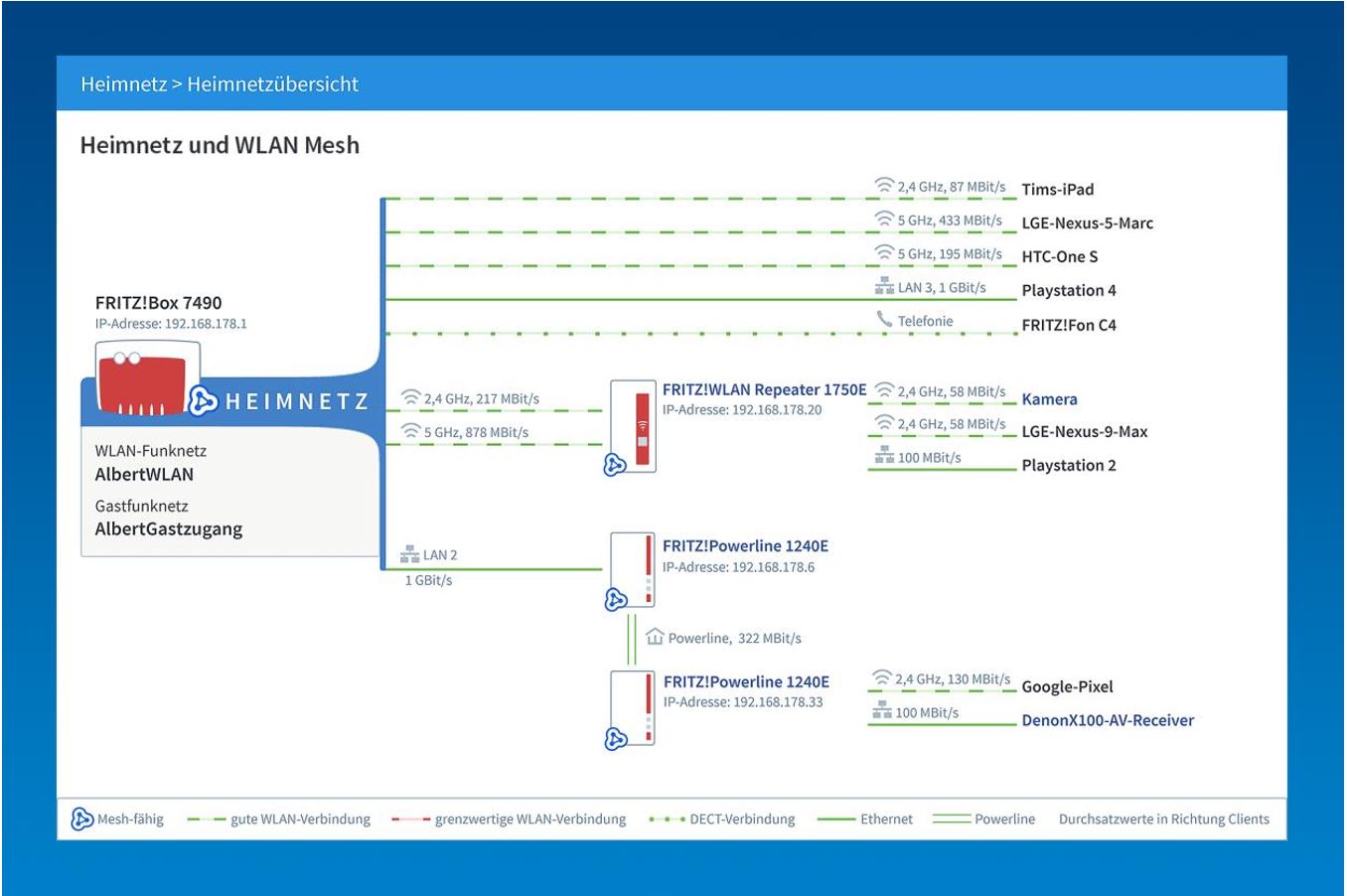Click the Telefonie phone icon
The height and width of the screenshot is (896, 1347).
click(884, 320)
